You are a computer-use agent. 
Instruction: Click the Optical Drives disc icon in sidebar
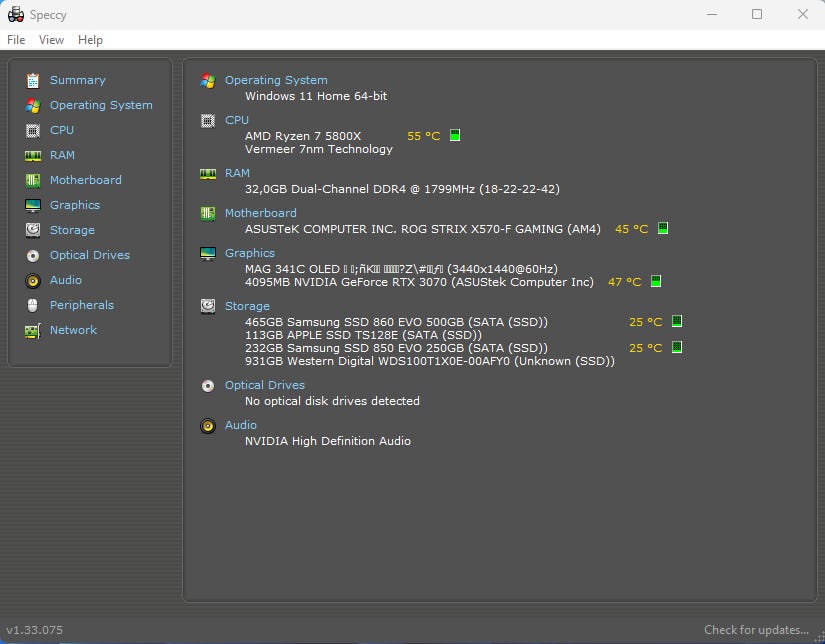[33, 256]
